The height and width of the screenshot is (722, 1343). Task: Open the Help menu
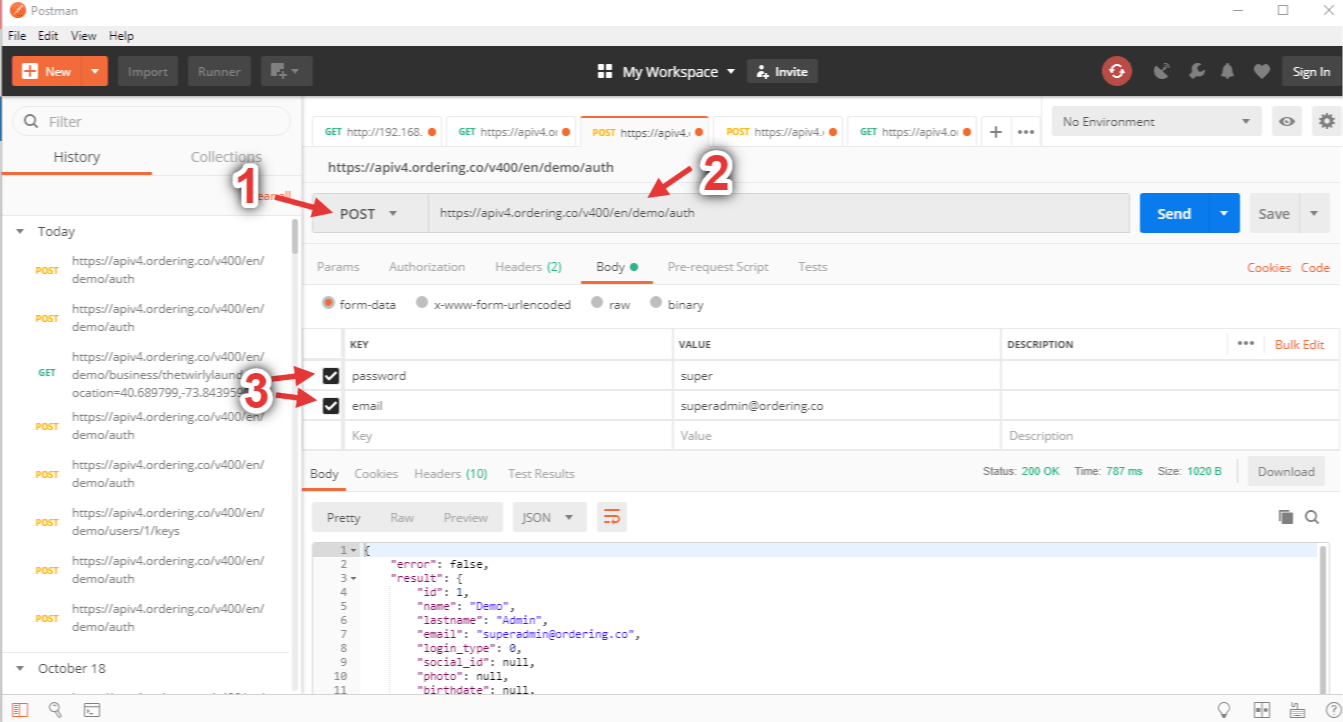click(121, 36)
